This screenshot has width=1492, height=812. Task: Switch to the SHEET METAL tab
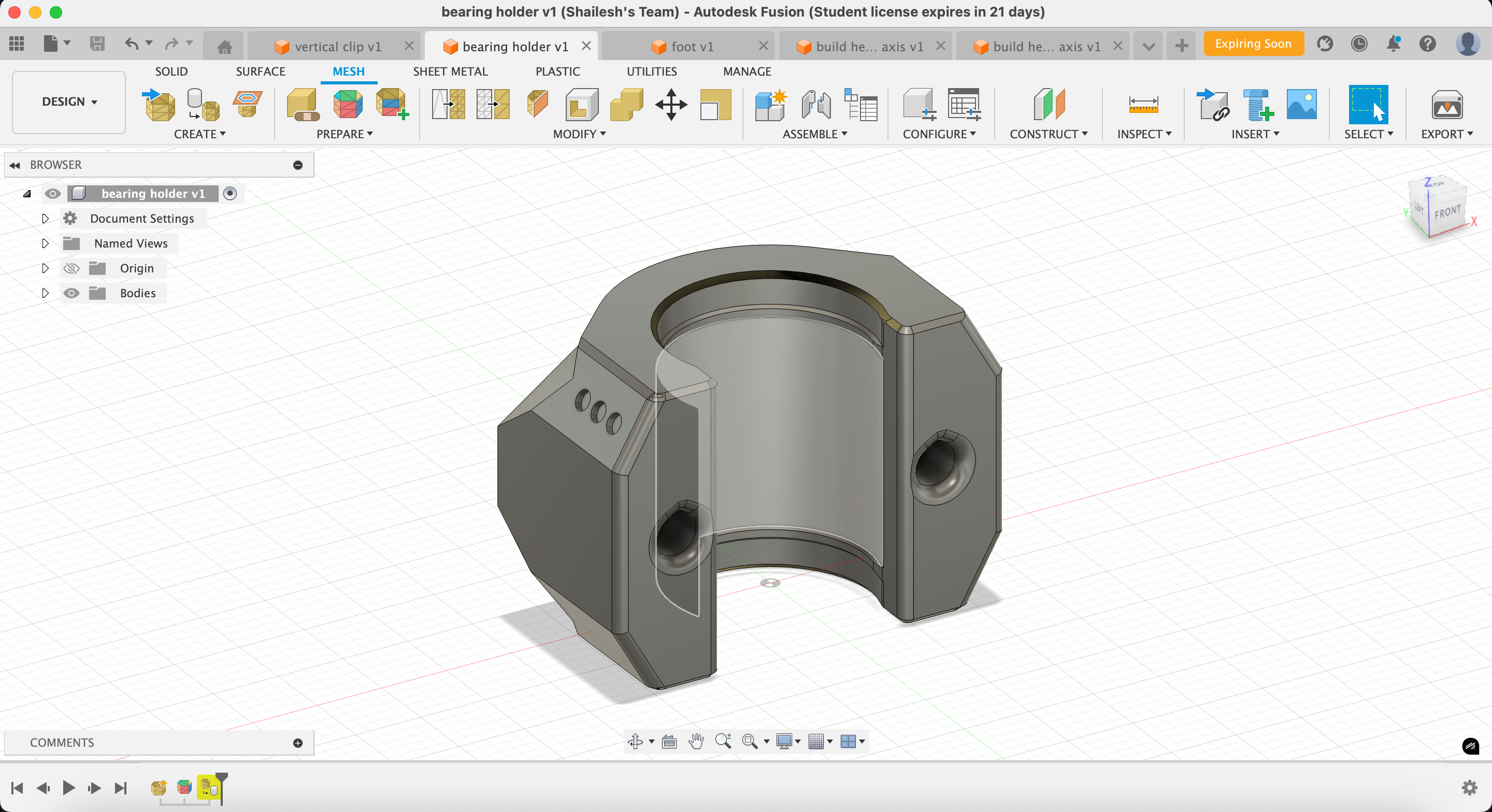450,71
